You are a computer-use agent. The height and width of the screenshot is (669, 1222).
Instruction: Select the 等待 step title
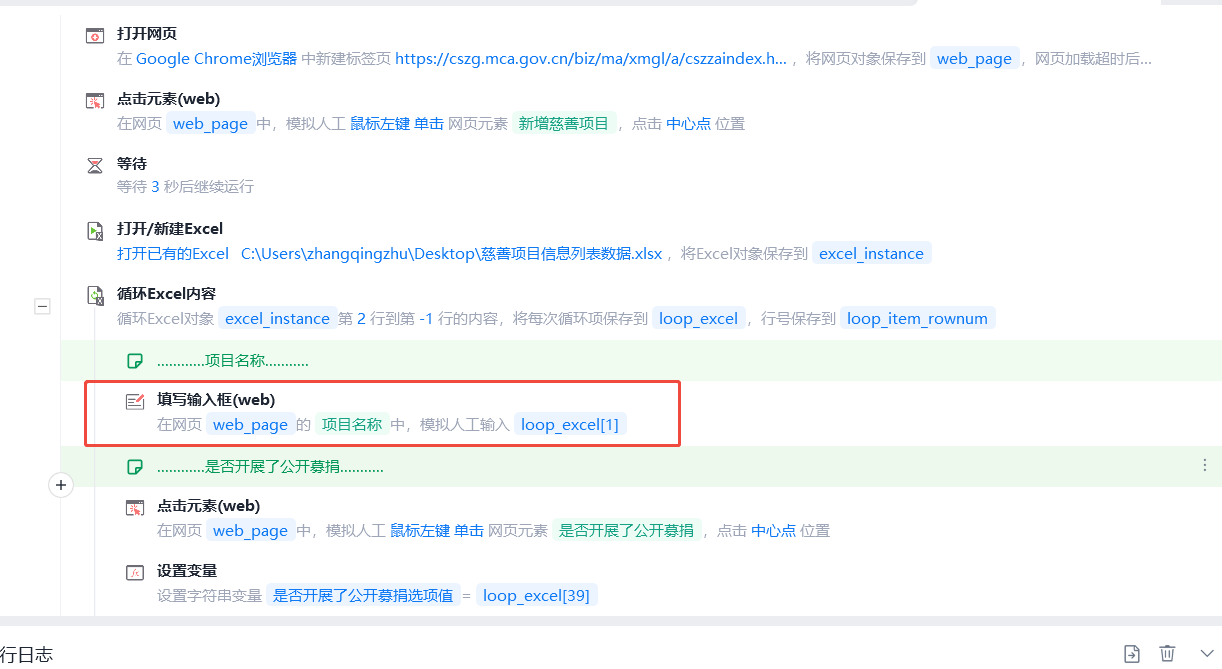coord(132,164)
